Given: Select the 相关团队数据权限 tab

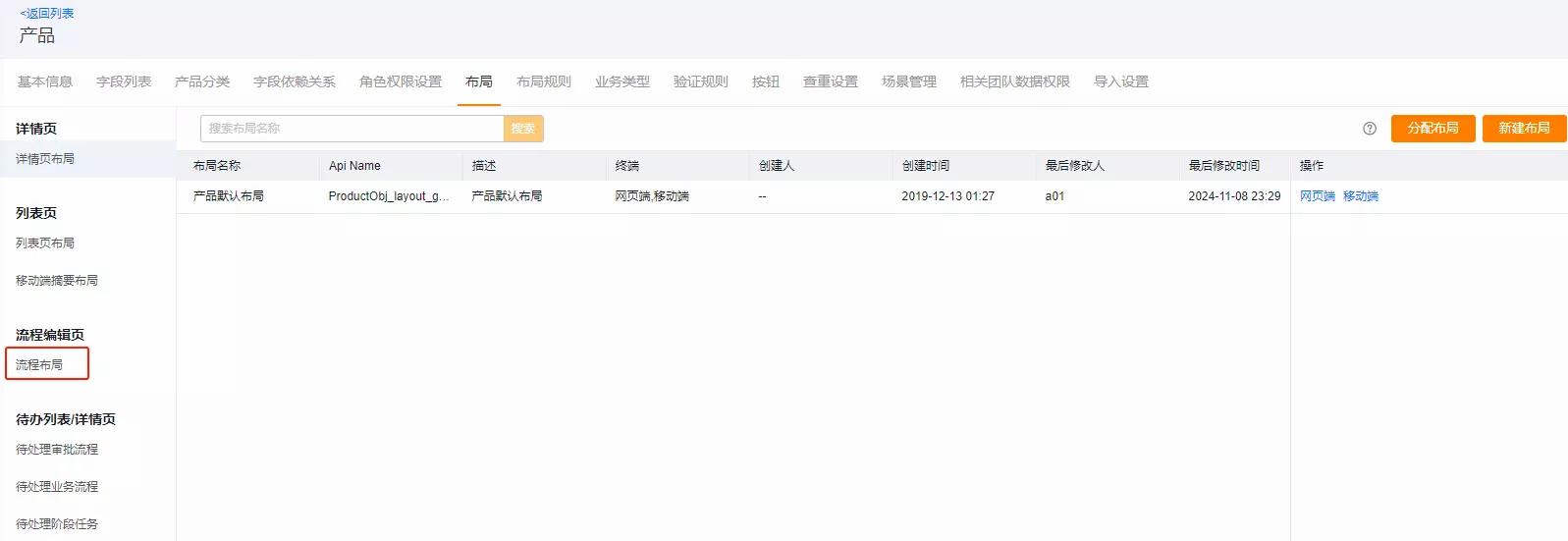Looking at the screenshot, I should [1015, 81].
